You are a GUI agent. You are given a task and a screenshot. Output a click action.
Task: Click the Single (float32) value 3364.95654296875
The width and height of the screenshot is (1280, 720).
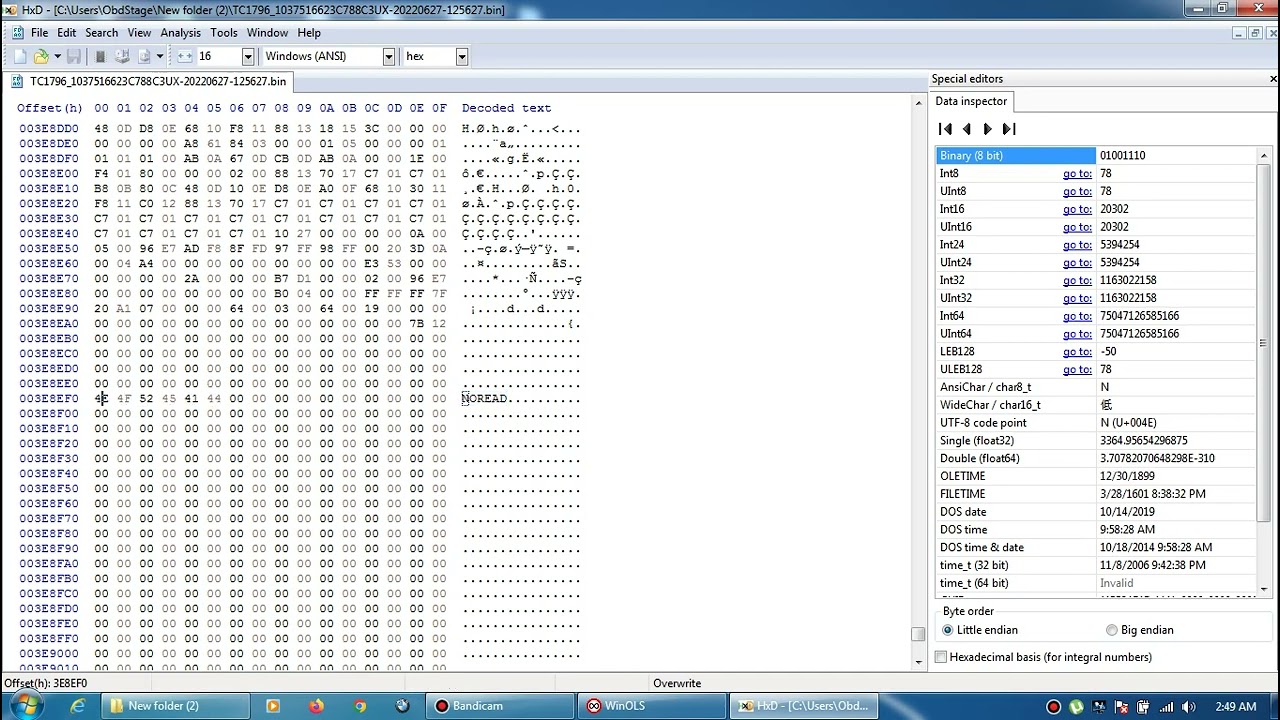click(x=1144, y=441)
